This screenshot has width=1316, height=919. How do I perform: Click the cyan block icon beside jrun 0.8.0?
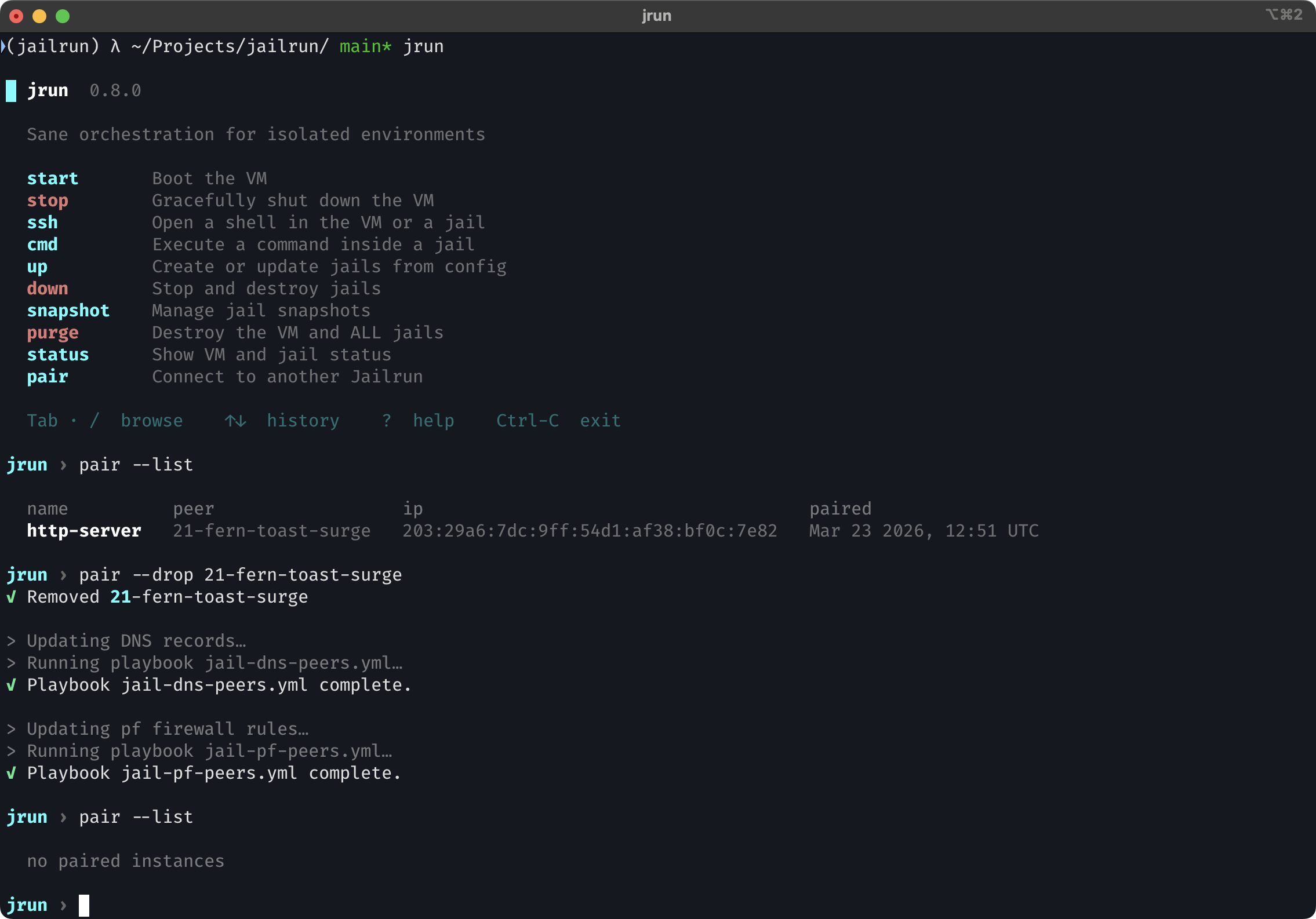pyautogui.click(x=11, y=91)
